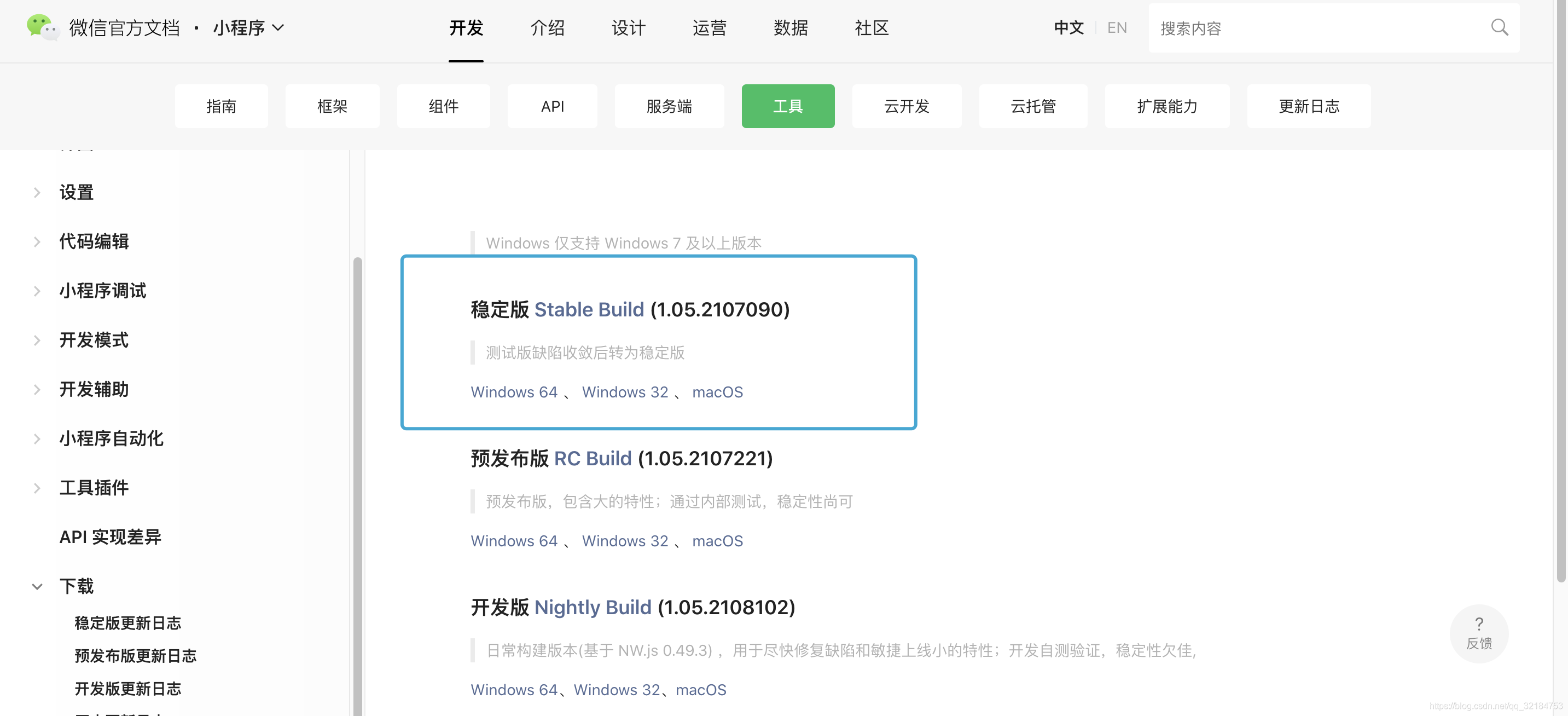The height and width of the screenshot is (716, 1568).
Task: Click the sidebar vertical scrollbar
Action: click(x=357, y=486)
